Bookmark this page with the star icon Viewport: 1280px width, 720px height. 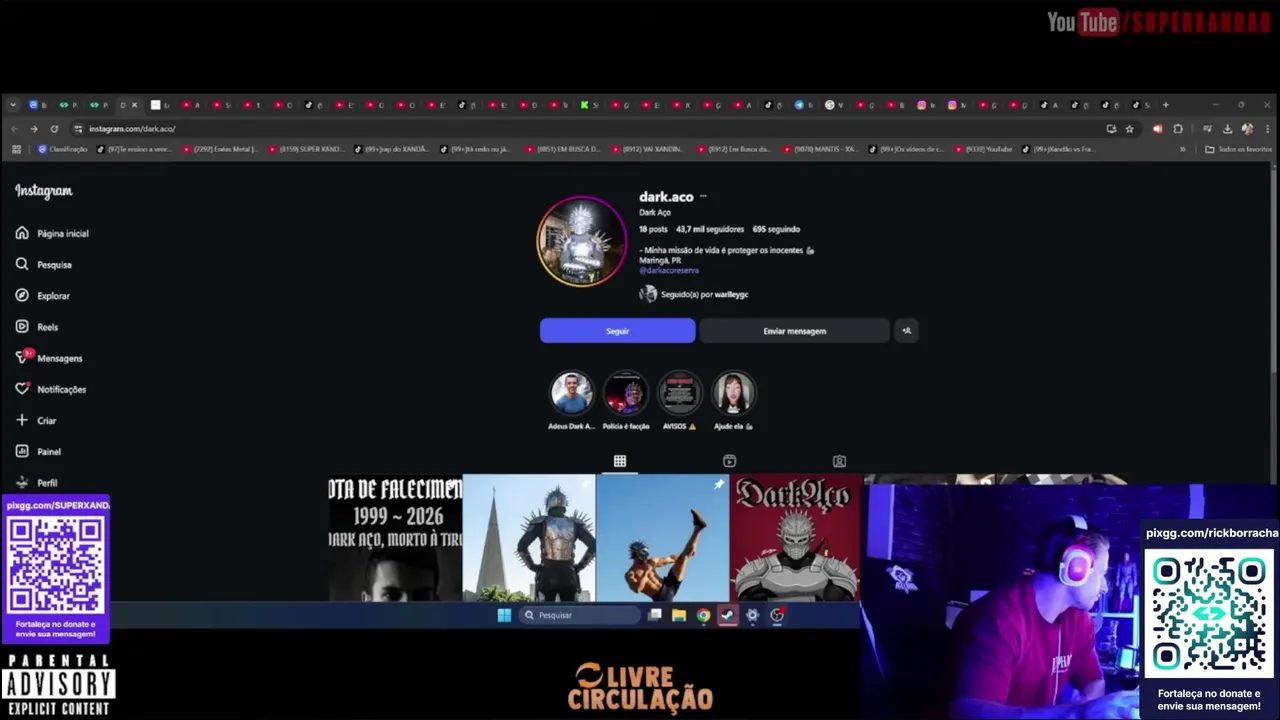[x=1129, y=129]
